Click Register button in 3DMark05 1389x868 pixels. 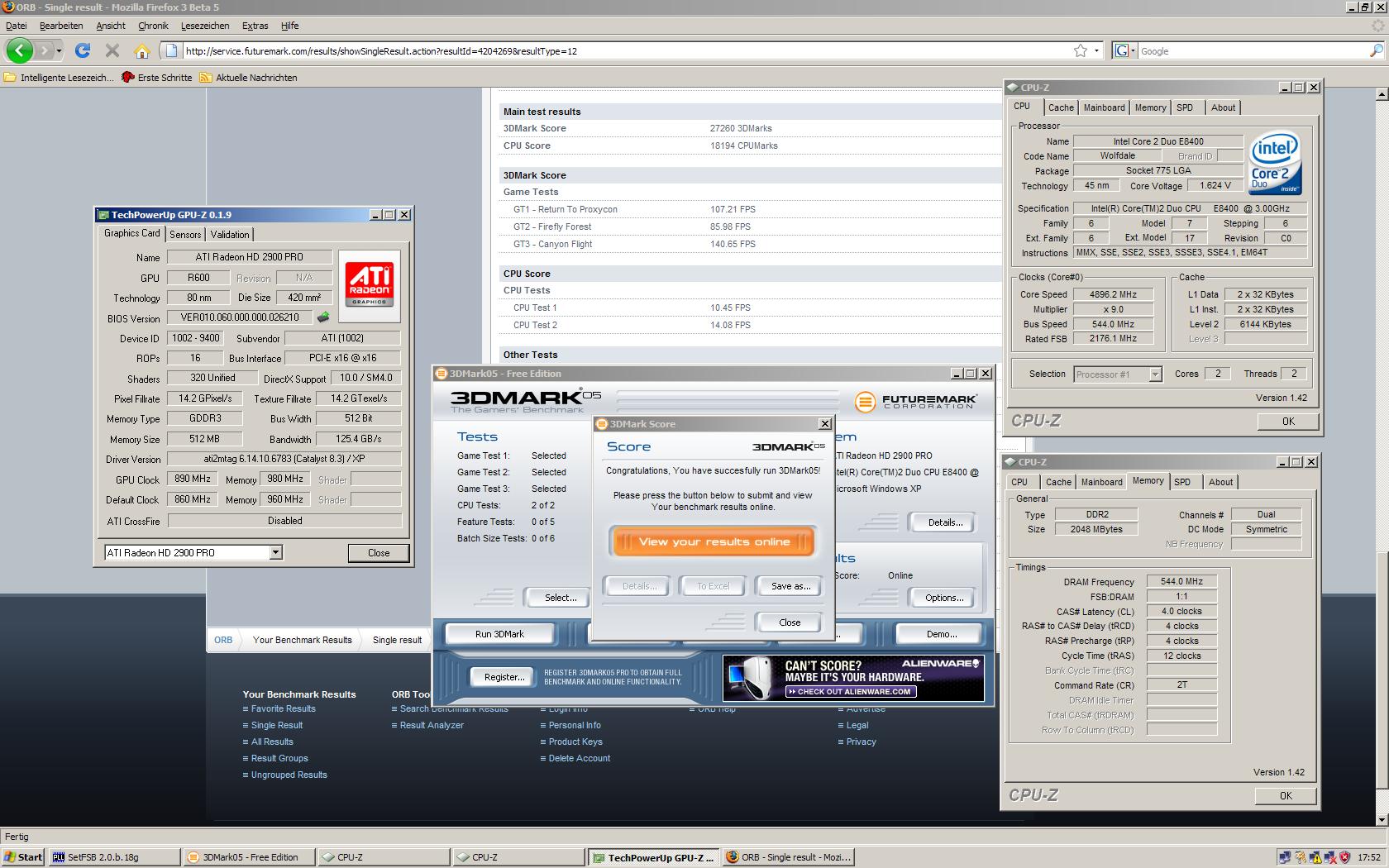[504, 677]
